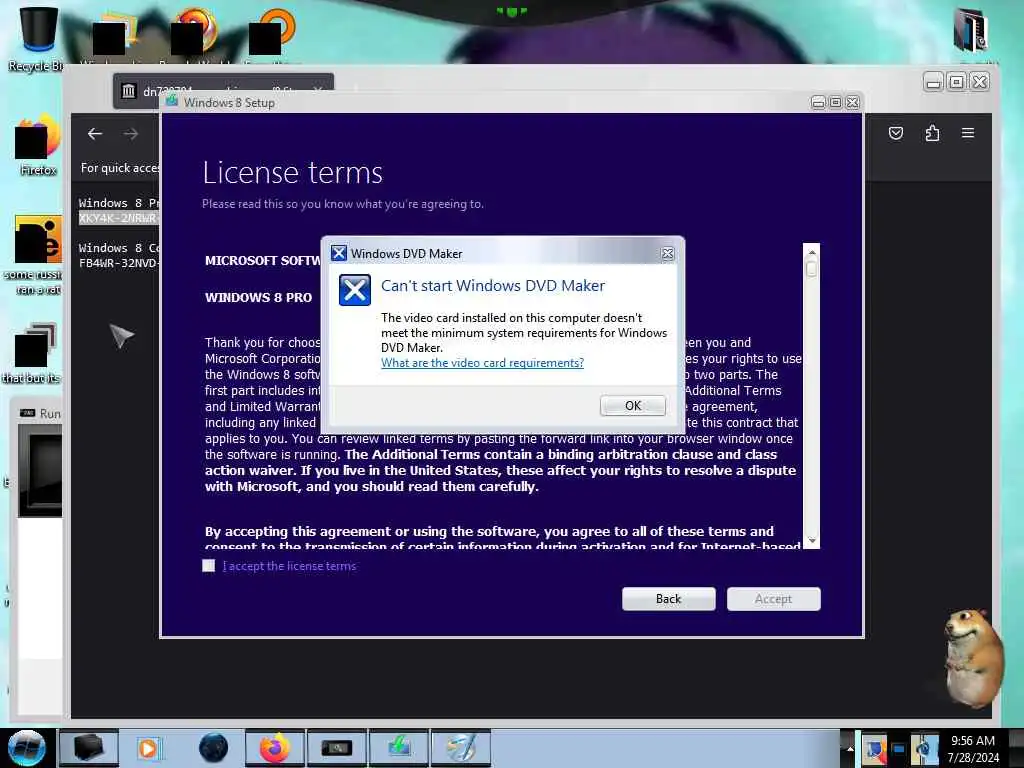Switch to the Run window taskbar button
Viewport: 1024px width, 768px height.
[337, 748]
